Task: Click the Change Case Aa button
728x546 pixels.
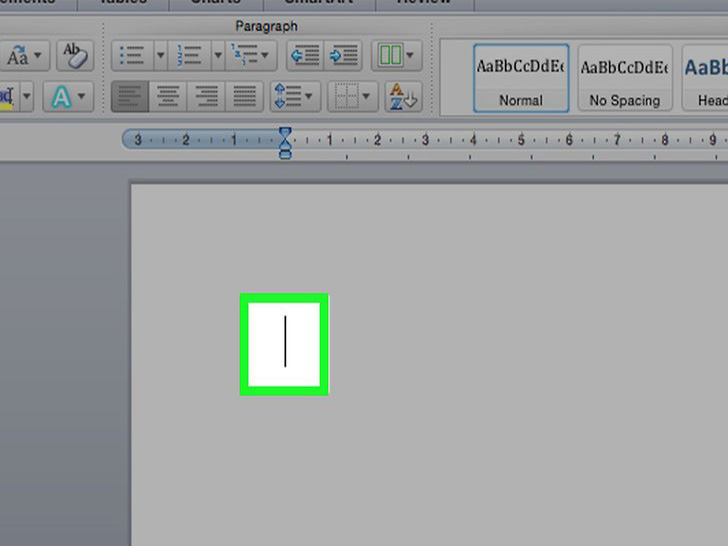Action: point(17,56)
